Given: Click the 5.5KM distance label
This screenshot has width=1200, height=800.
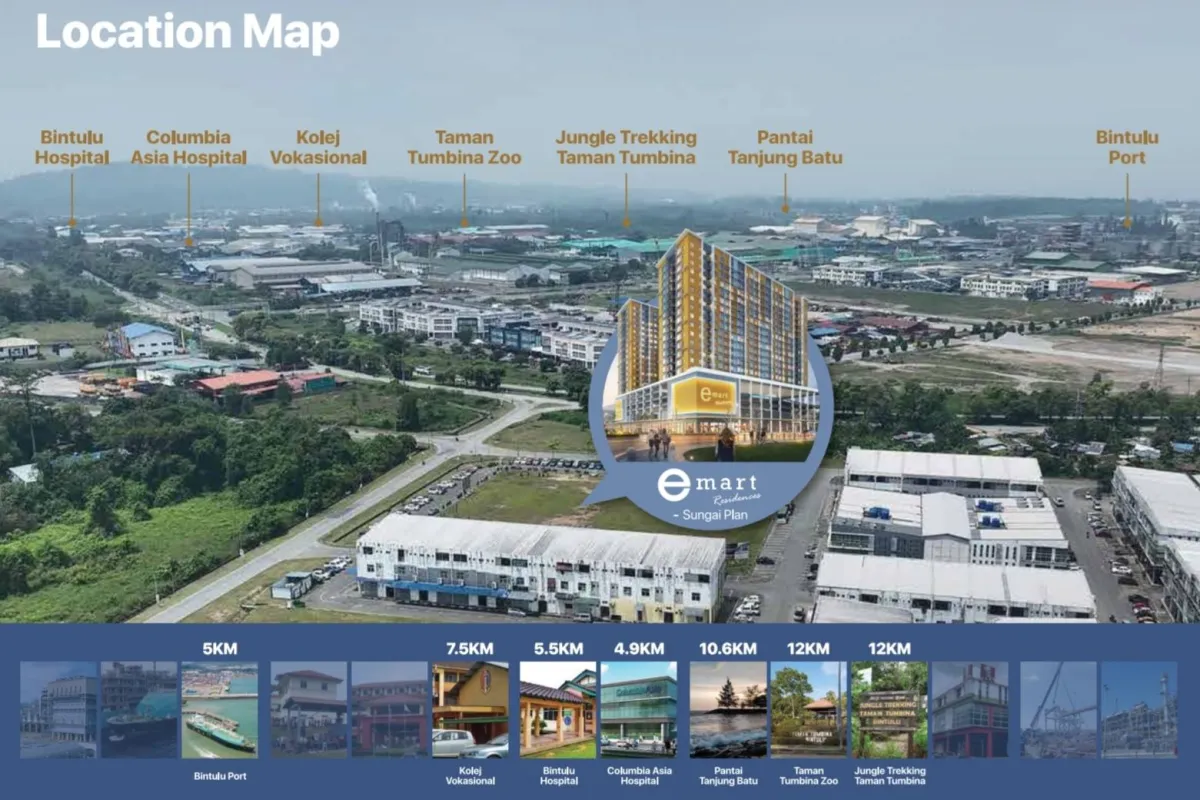Looking at the screenshot, I should pos(558,648).
